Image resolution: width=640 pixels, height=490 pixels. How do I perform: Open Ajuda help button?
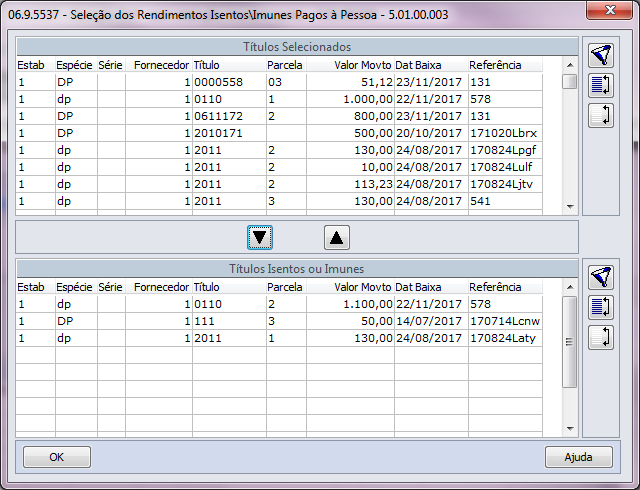point(578,457)
